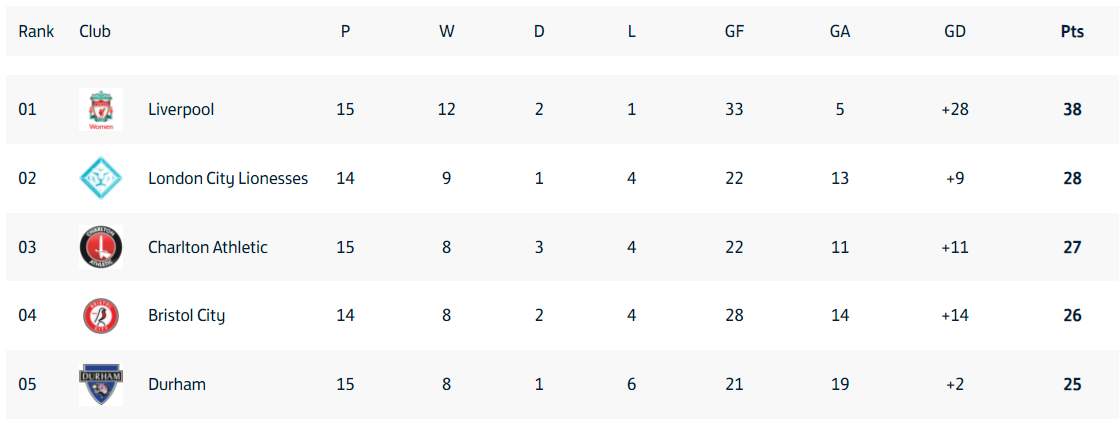Select Liverpool's 38 points value
Image resolution: width=1119 pixels, height=431 pixels.
point(1072,110)
